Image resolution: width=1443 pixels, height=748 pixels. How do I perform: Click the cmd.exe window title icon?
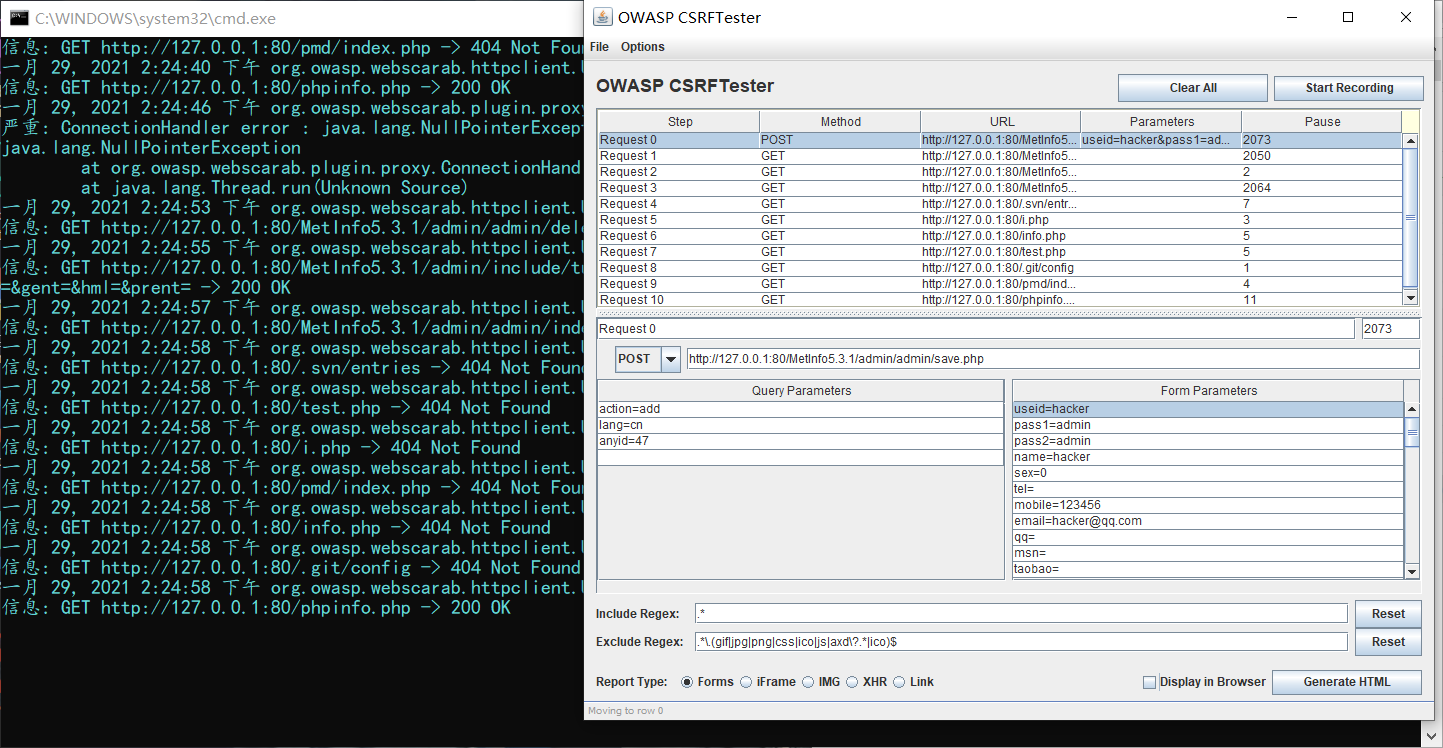coord(18,18)
